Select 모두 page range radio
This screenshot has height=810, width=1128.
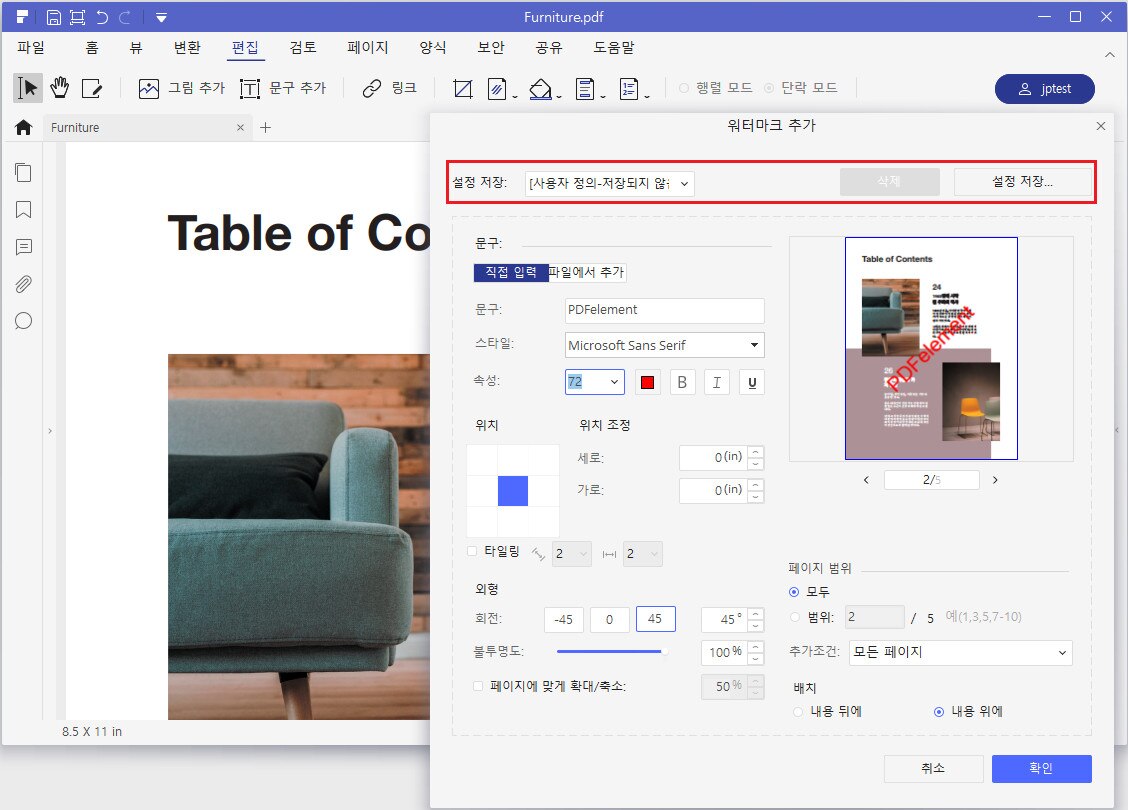pyautogui.click(x=794, y=592)
